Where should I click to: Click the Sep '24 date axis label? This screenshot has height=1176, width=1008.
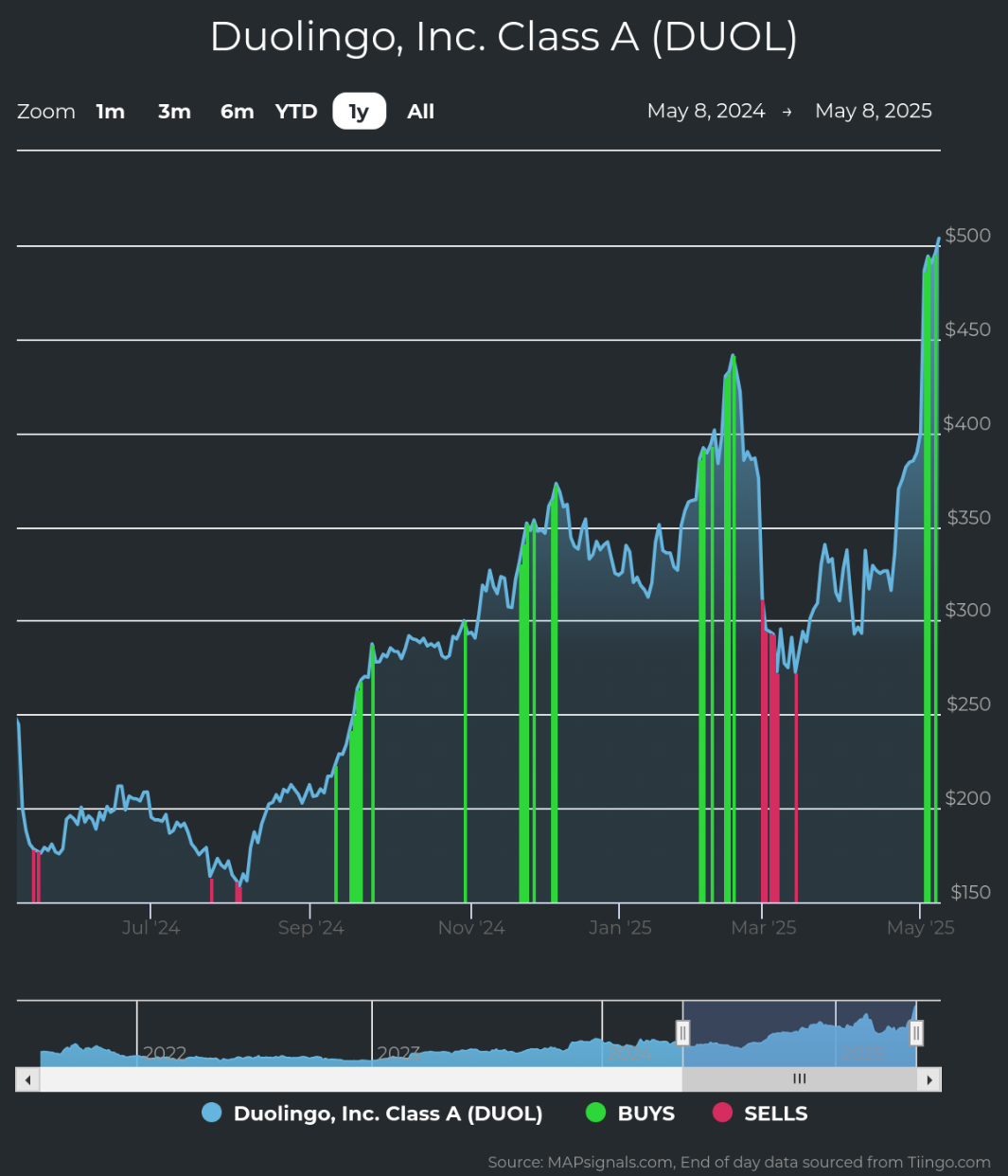310,928
